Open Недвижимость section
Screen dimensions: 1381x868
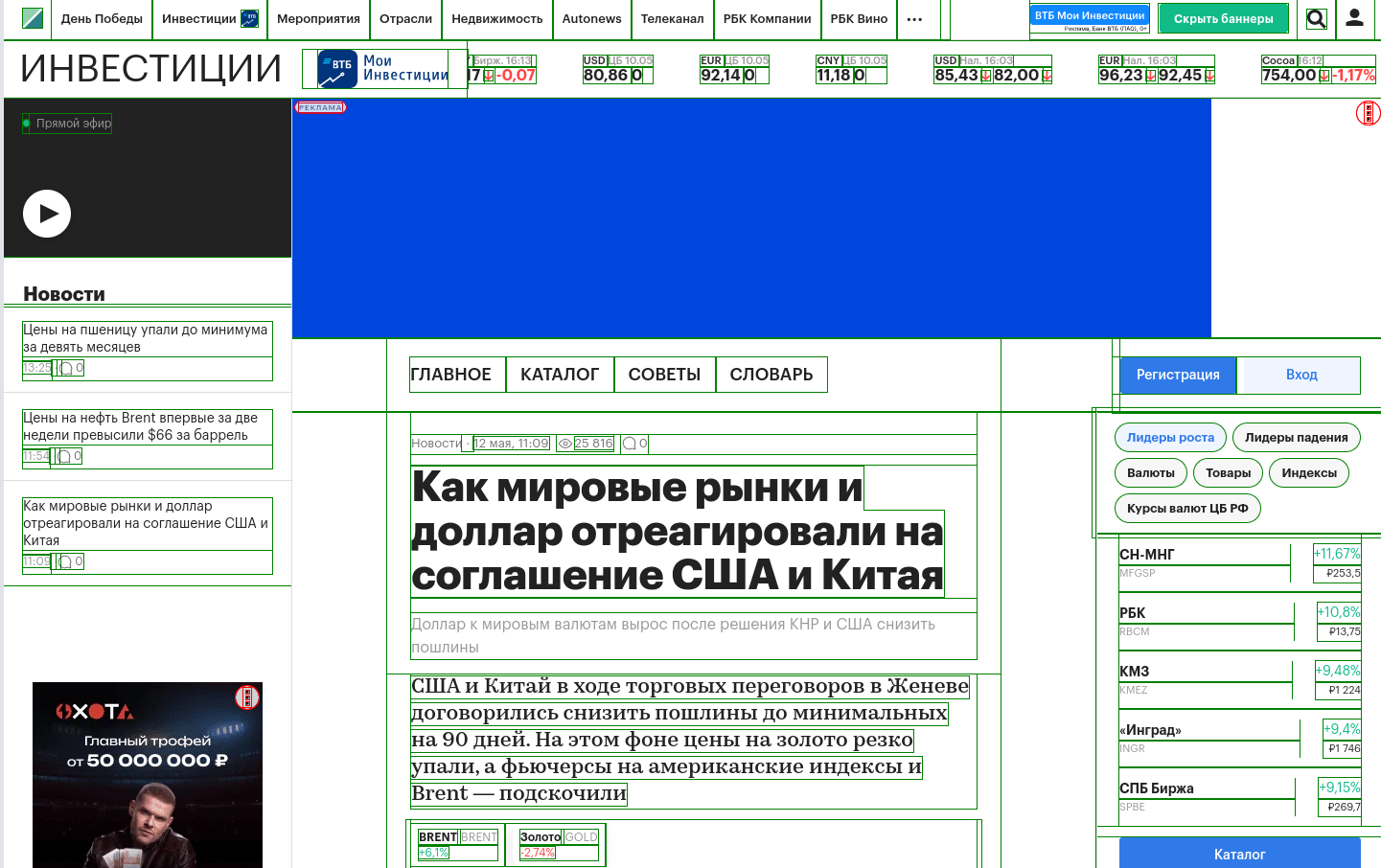pos(496,19)
